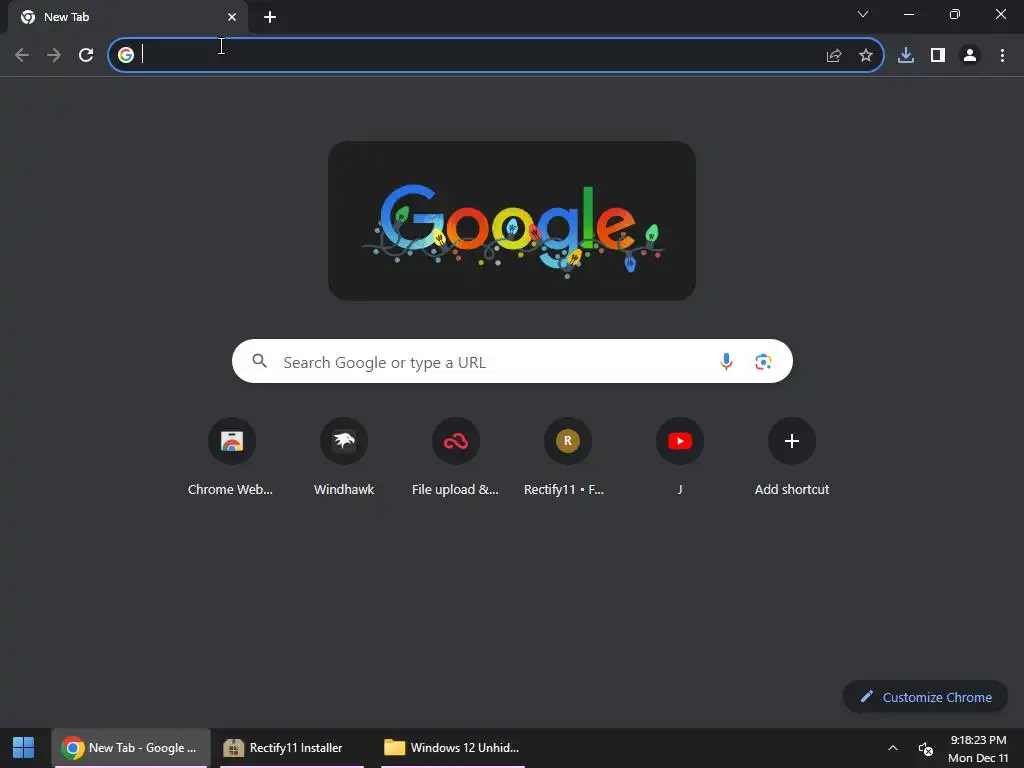Click the Windhawk shortcut label
This screenshot has height=768, width=1024.
(x=344, y=489)
